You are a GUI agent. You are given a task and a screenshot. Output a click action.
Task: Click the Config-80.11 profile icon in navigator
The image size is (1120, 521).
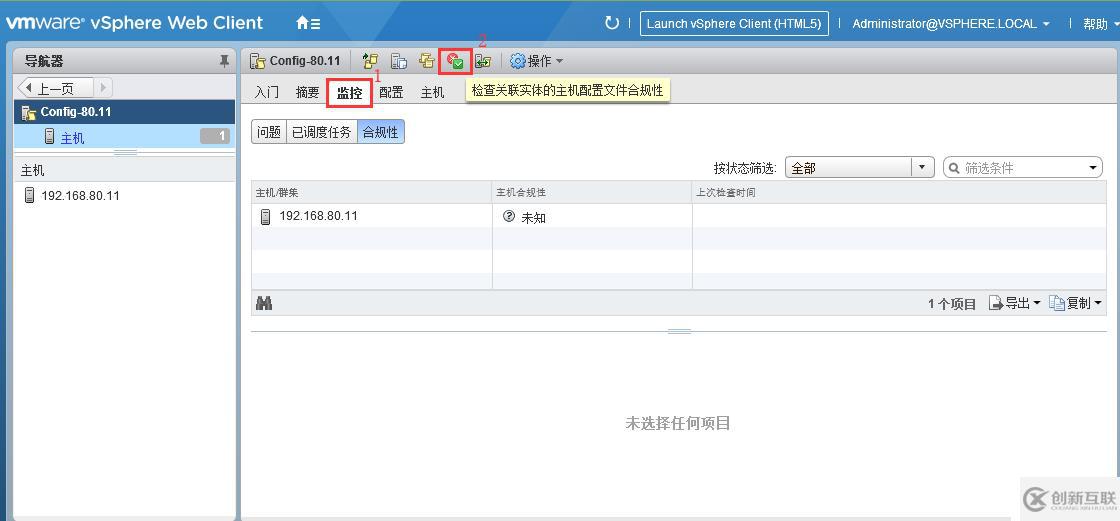(29, 112)
